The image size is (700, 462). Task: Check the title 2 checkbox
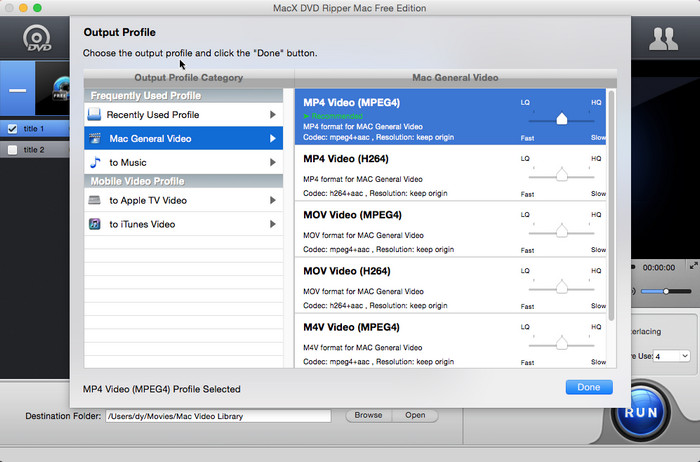[12, 150]
